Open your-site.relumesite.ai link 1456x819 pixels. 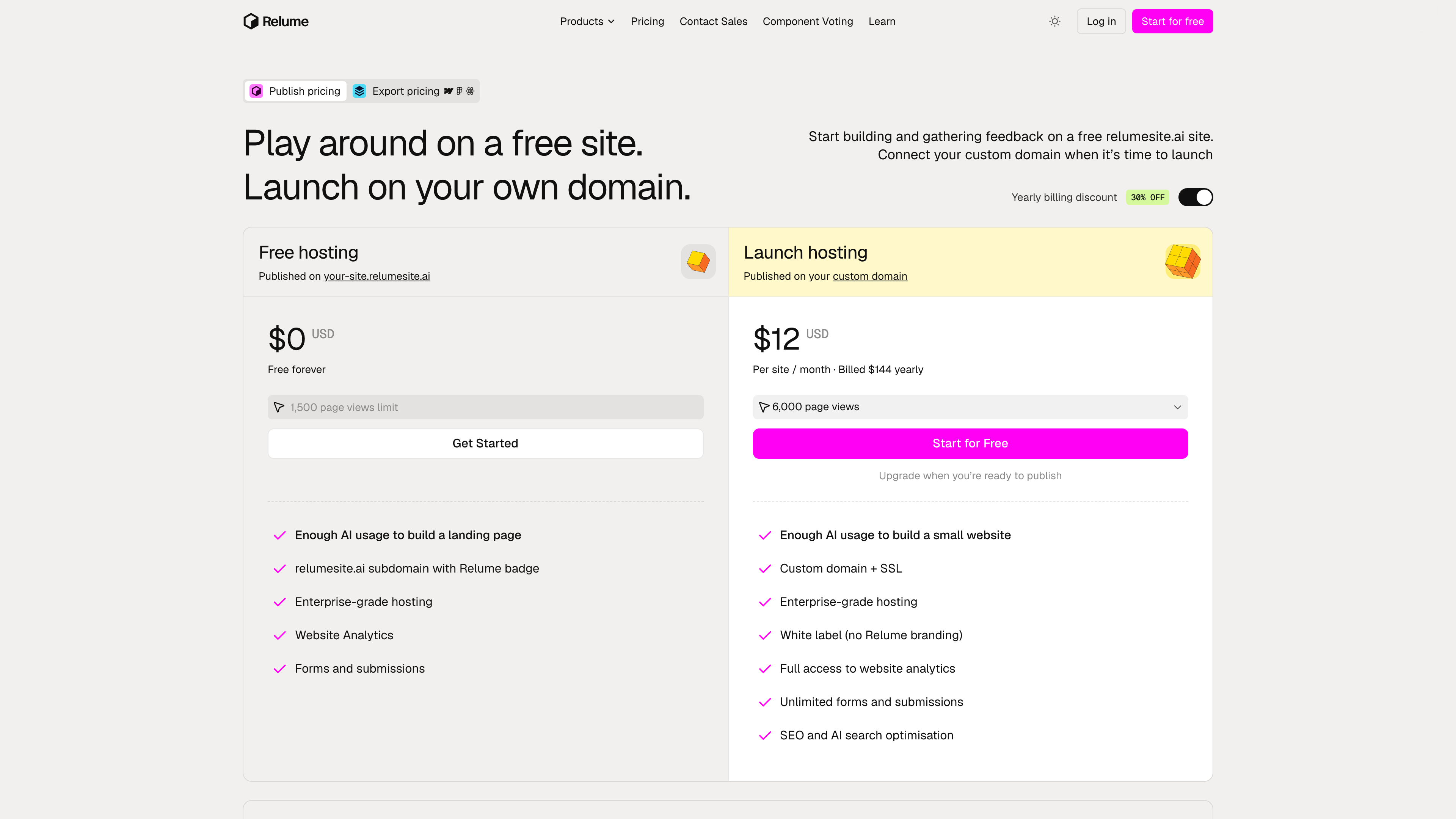(377, 276)
